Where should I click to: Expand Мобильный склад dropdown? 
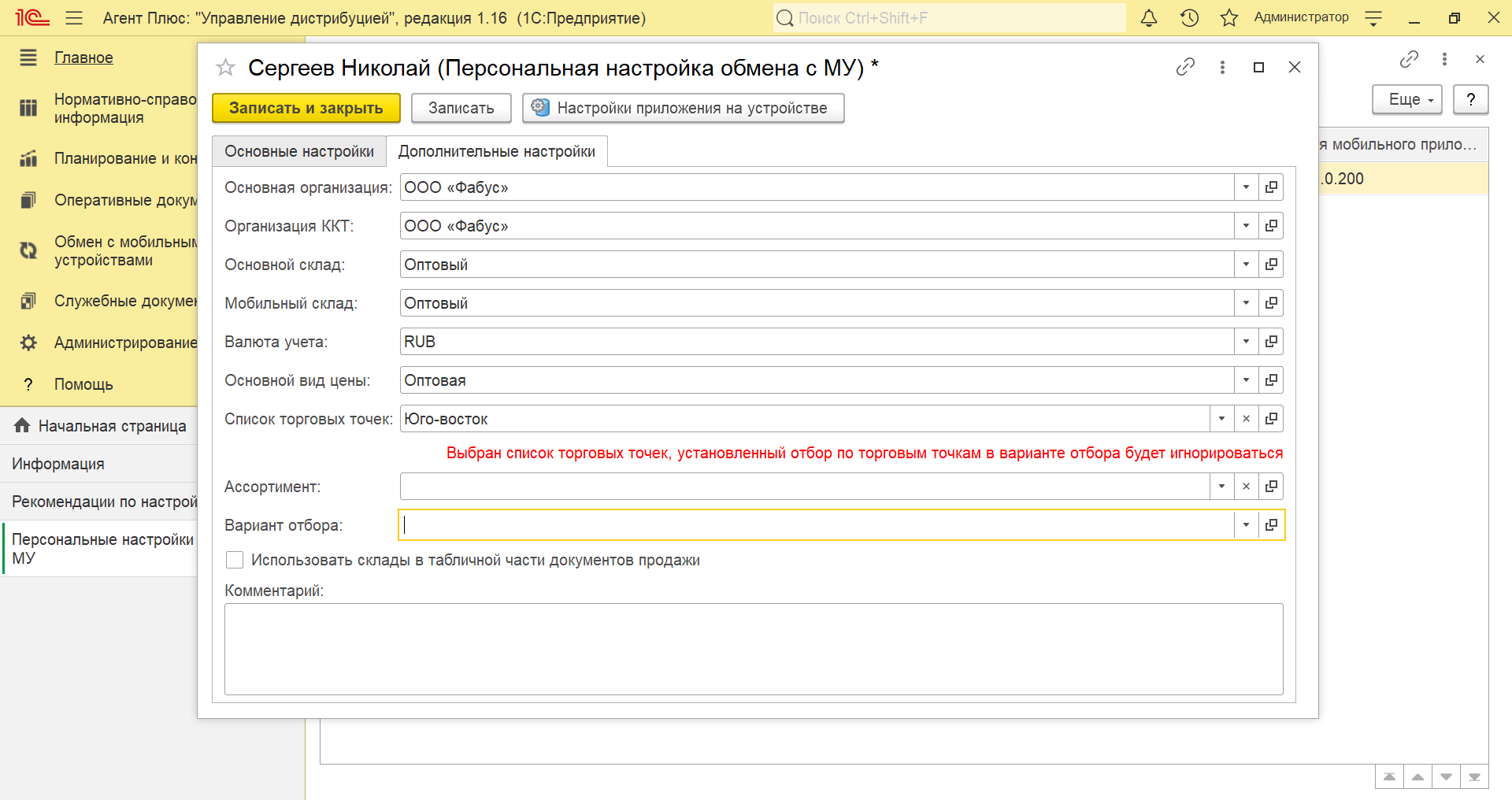point(1246,303)
